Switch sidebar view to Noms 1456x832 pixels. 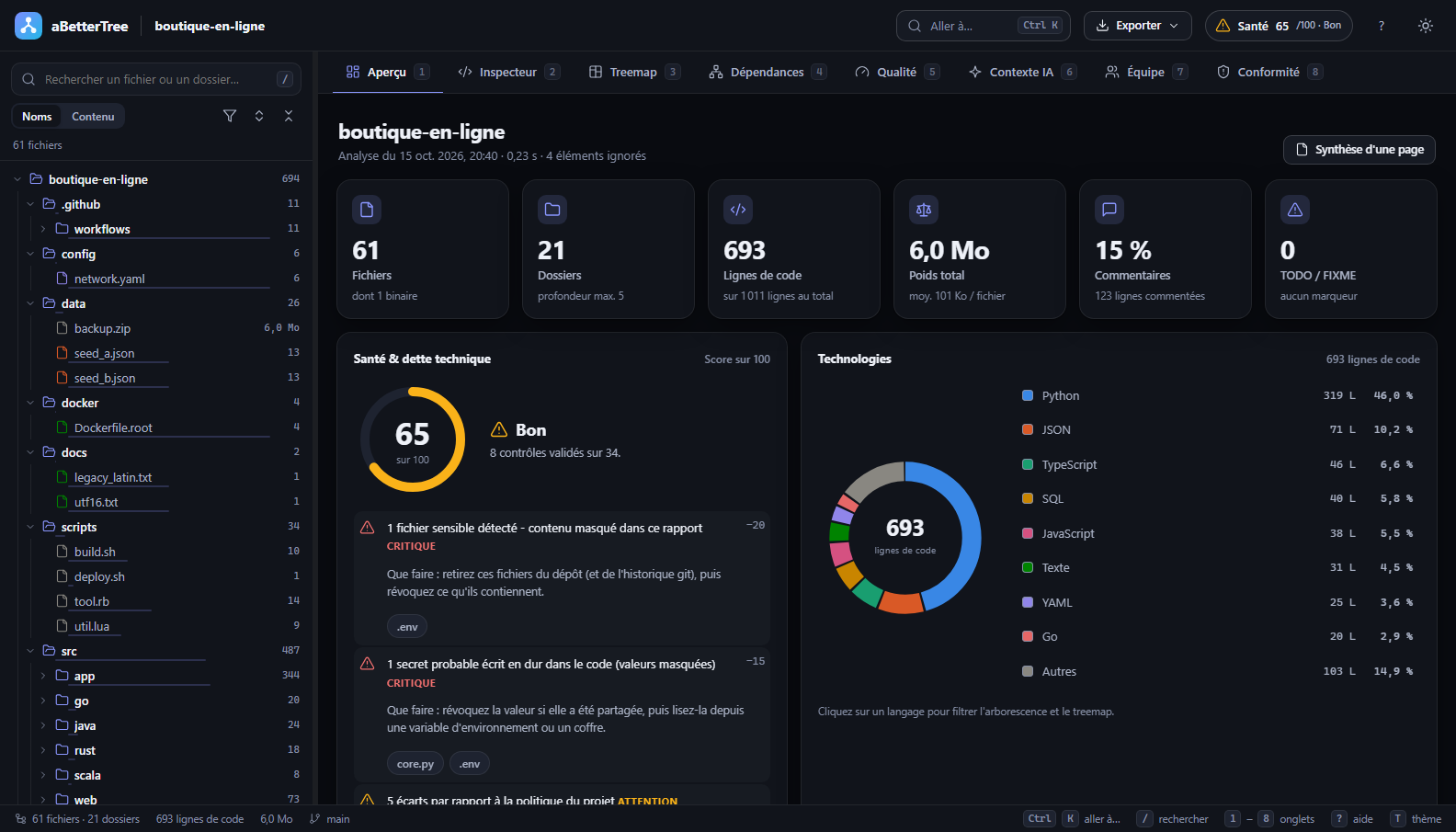pos(37,117)
